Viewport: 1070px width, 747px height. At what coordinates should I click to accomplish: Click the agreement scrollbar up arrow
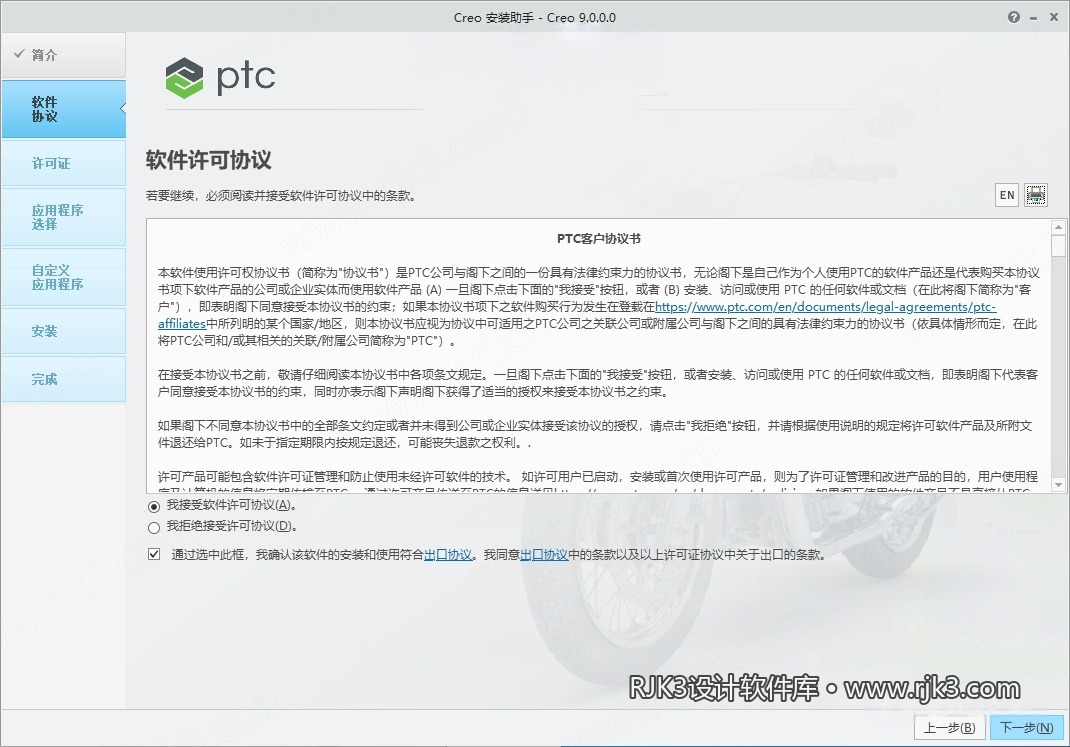click(1058, 227)
